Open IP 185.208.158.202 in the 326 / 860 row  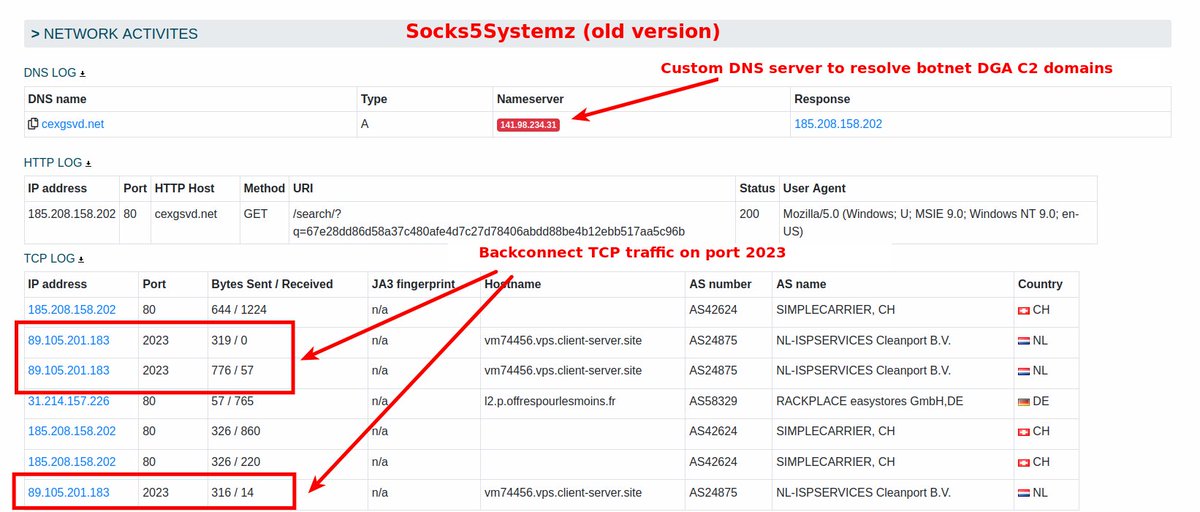pos(72,431)
